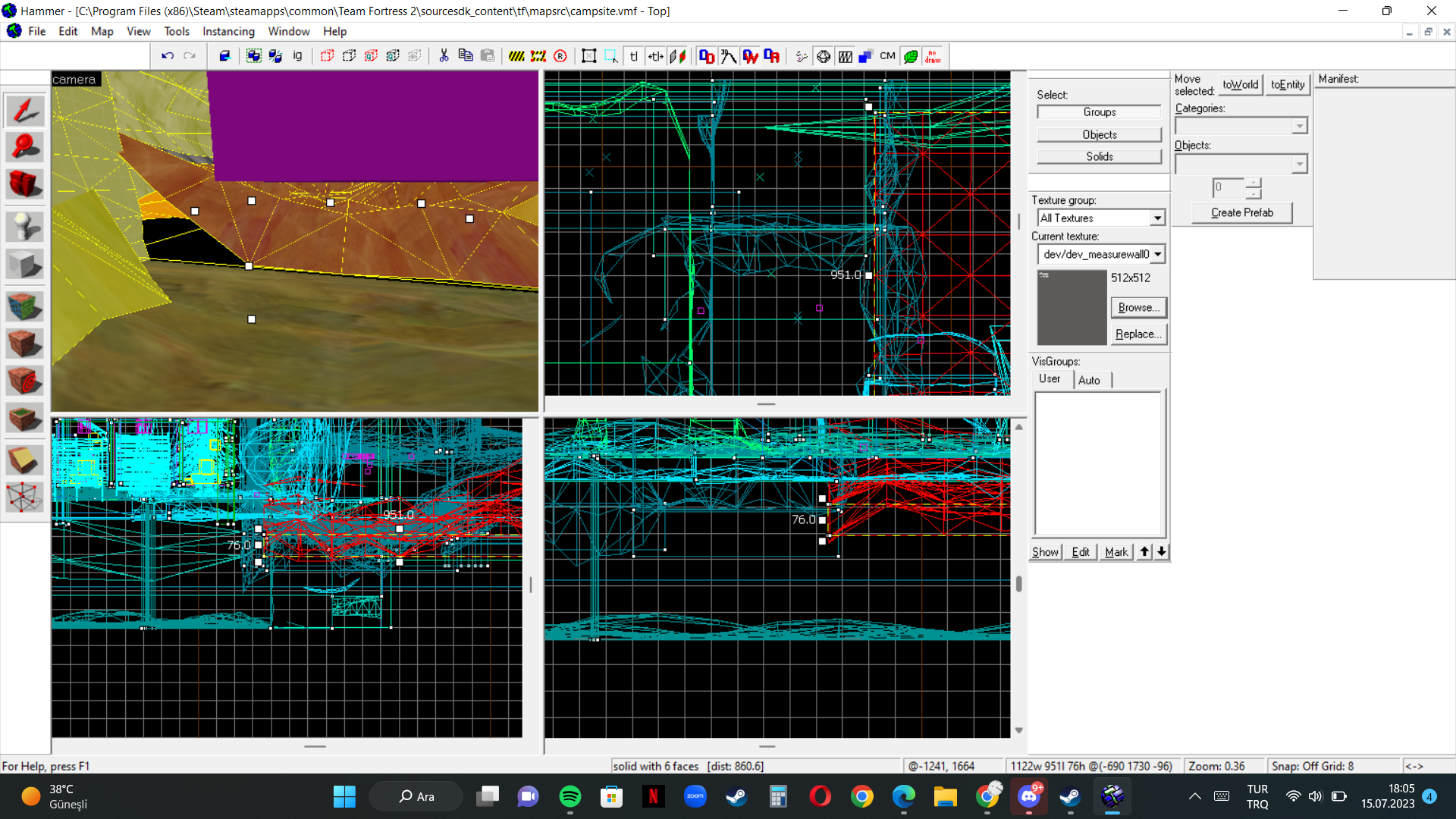Choose the red Camera tool
This screenshot has width=1456, height=819.
click(x=24, y=184)
